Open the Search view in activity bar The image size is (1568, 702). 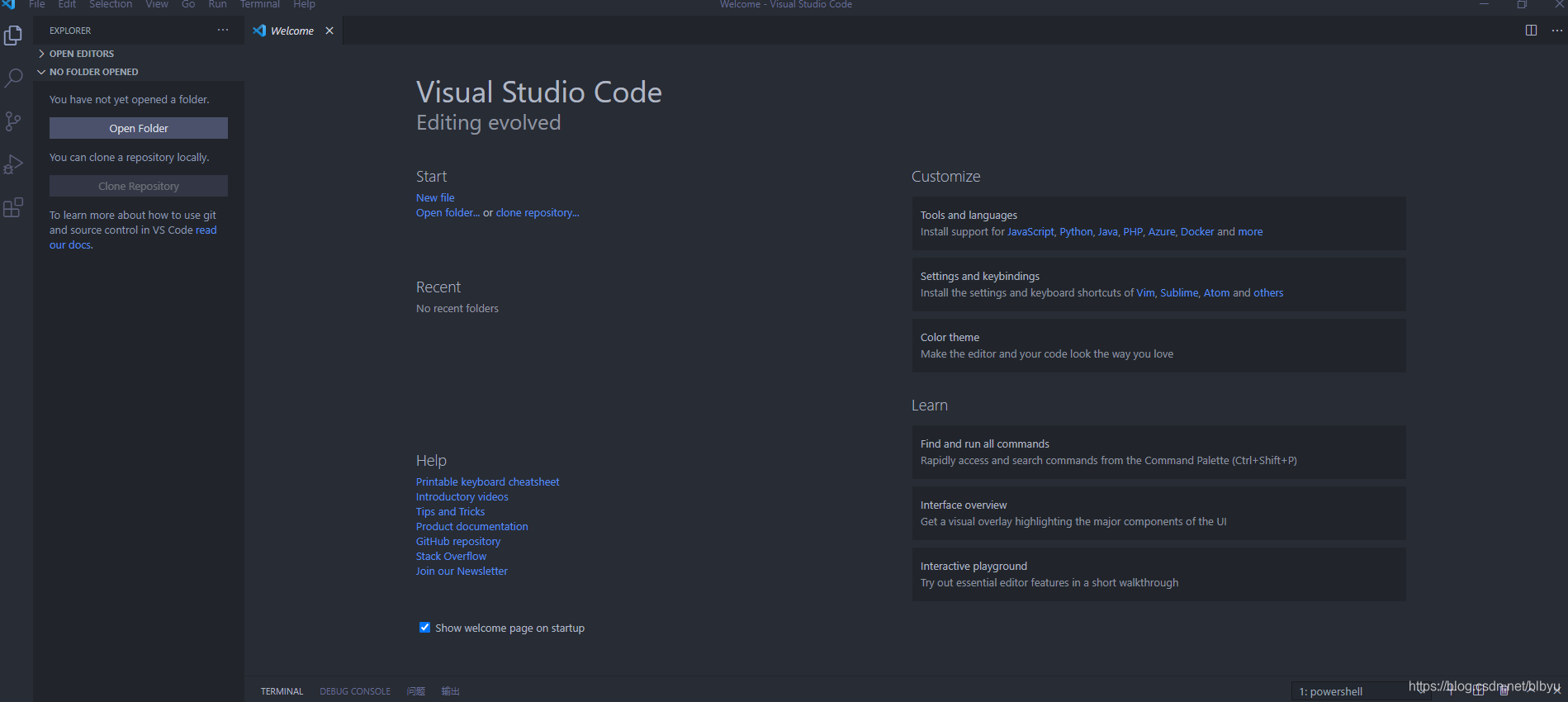(x=13, y=78)
